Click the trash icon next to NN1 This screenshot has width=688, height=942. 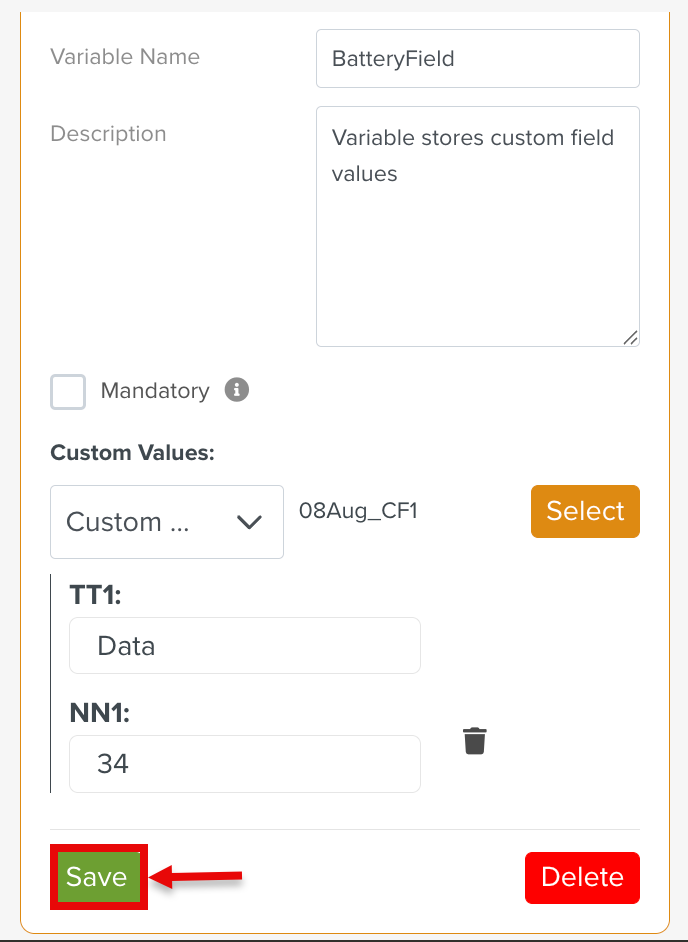click(x=475, y=741)
